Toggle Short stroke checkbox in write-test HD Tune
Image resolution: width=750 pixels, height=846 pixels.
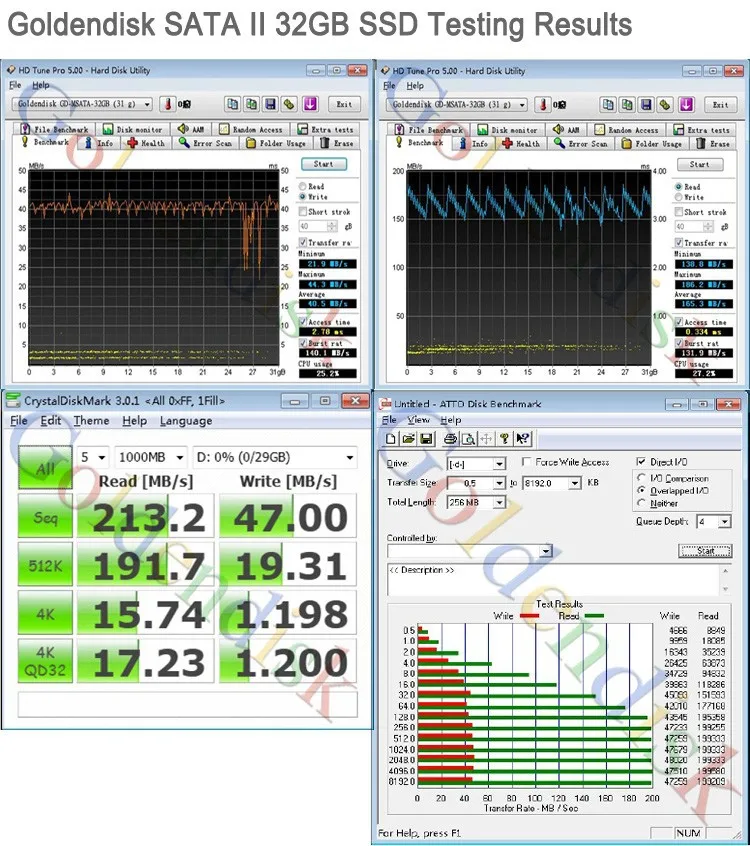click(x=303, y=212)
